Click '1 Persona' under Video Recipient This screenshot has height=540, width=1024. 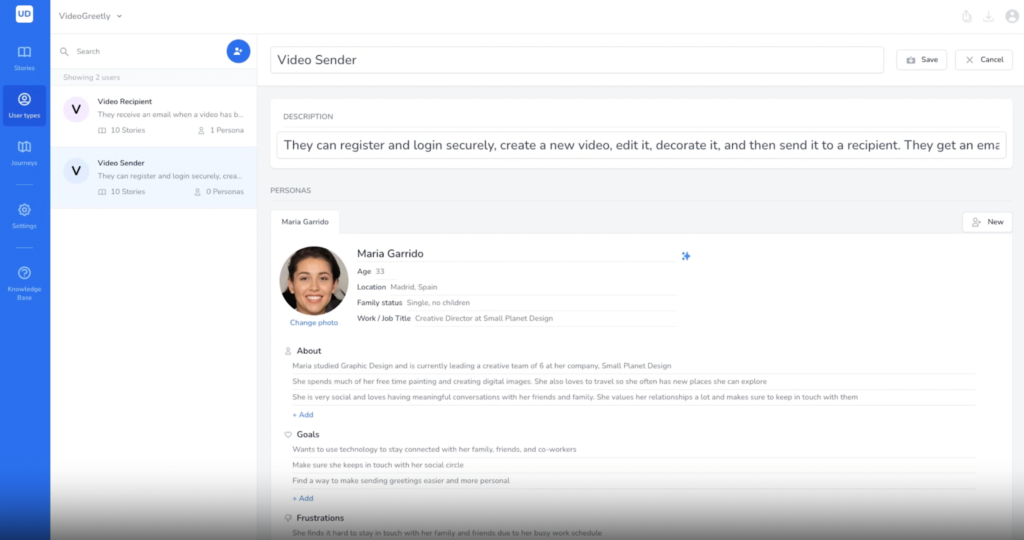[221, 131]
